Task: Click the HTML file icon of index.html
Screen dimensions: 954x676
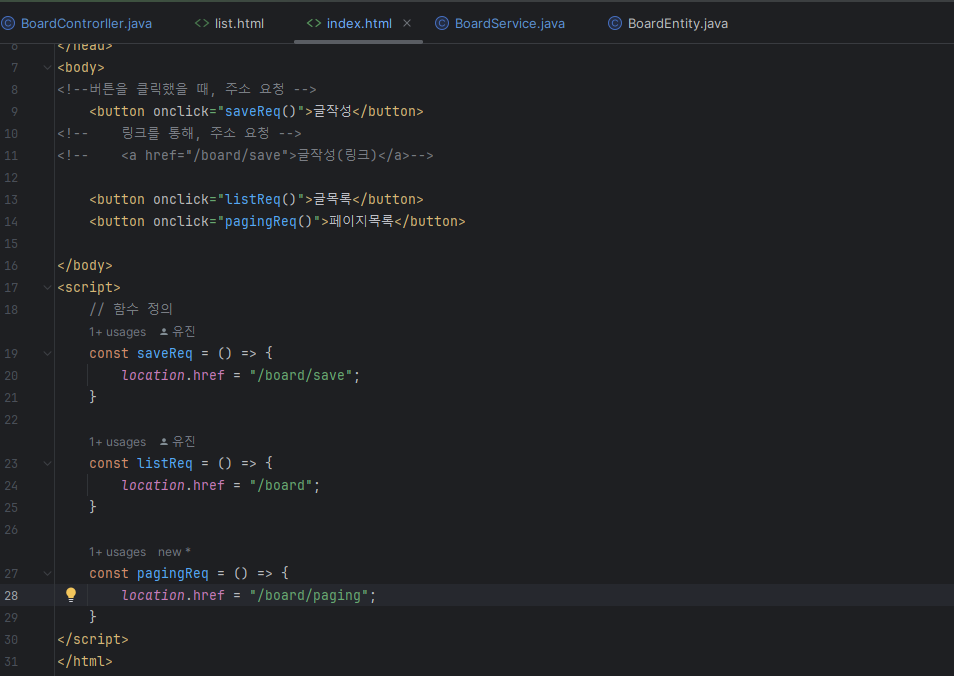Action: click(x=314, y=23)
